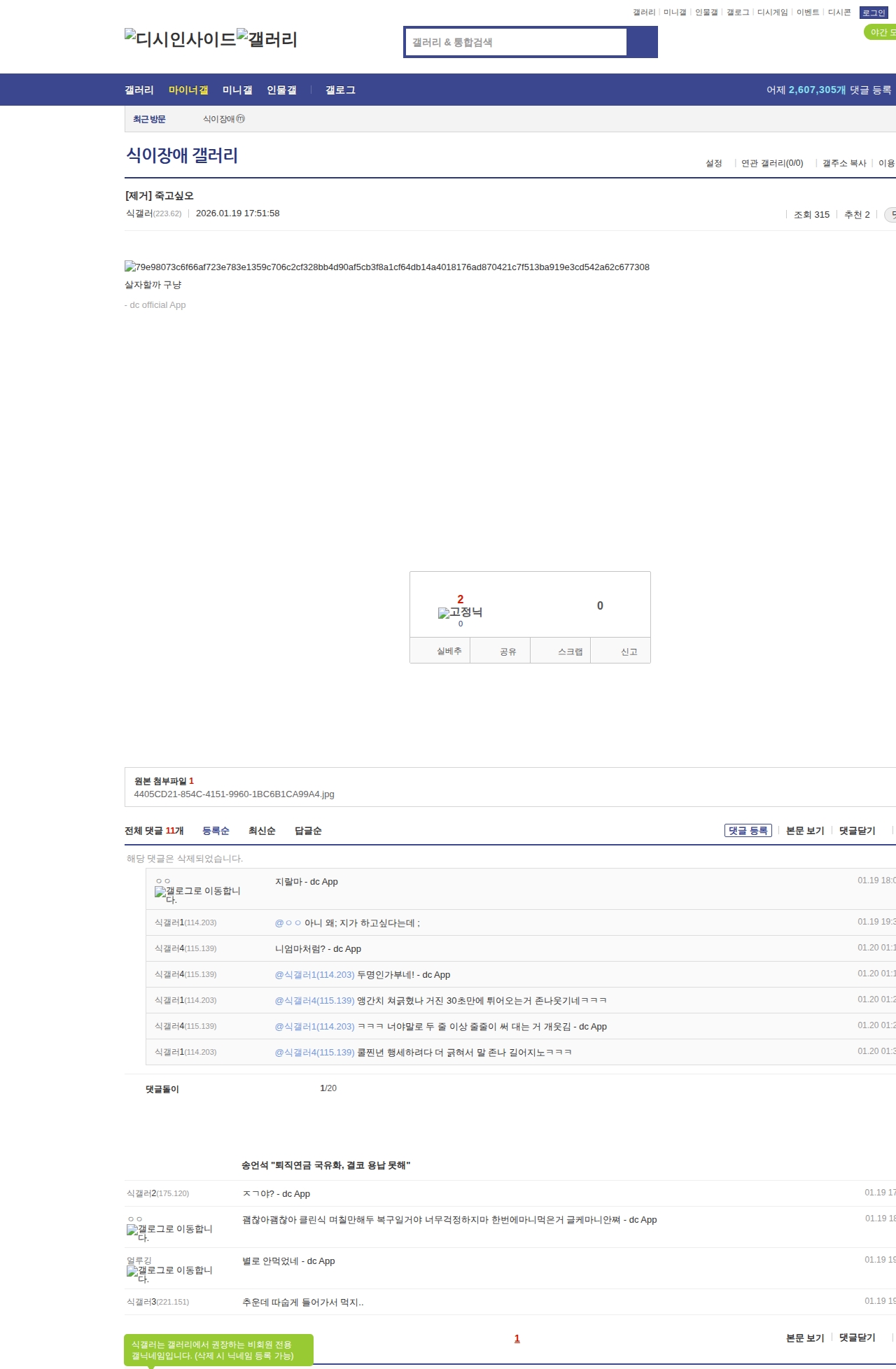This screenshot has height=1369, width=896.
Task: Select 갤러리 in the blue navigation bar
Action: [139, 90]
